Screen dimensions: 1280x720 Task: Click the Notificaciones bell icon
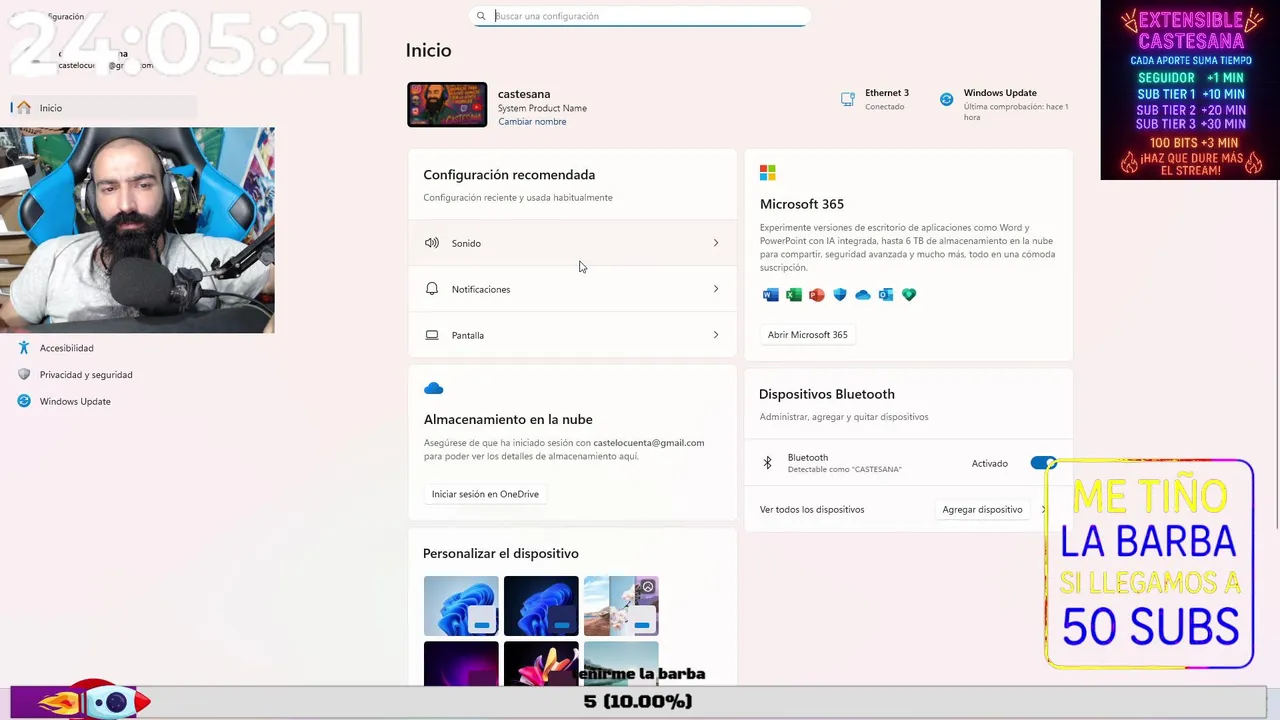(432, 289)
